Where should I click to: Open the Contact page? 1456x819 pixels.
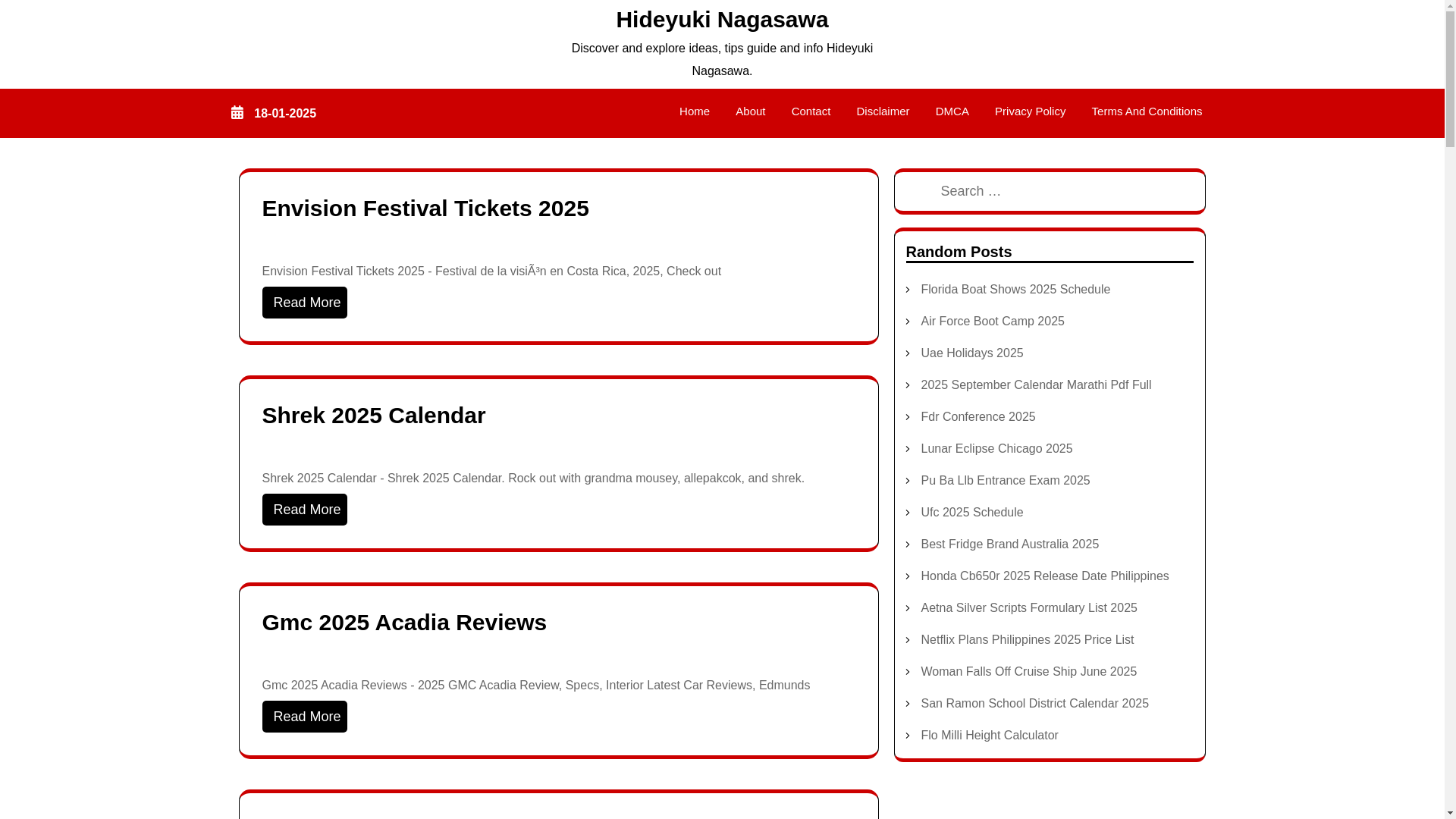point(811,111)
